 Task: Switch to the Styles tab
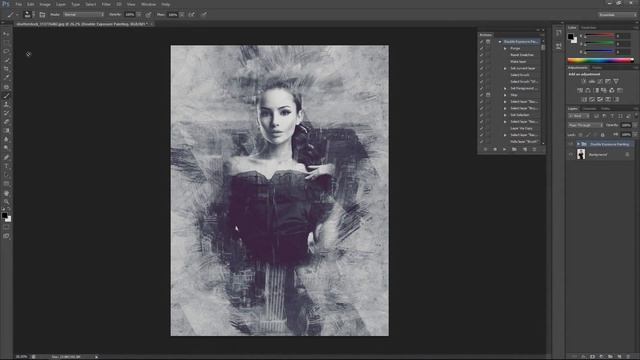[x=597, y=67]
